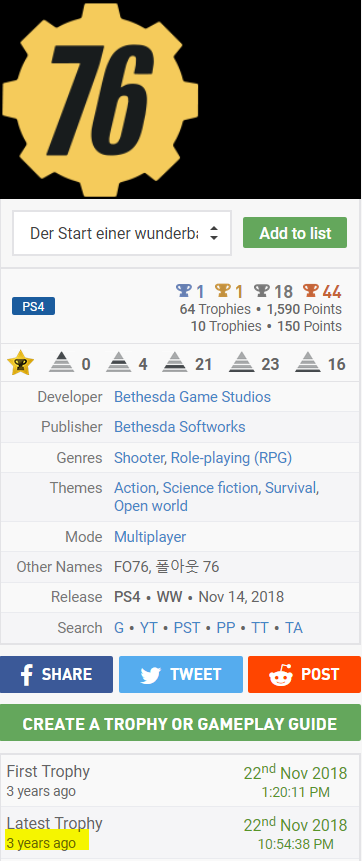Image resolution: width=362 pixels, height=861 pixels.
Task: Open the Role-playing (RPG) genre link
Action: [x=231, y=457]
